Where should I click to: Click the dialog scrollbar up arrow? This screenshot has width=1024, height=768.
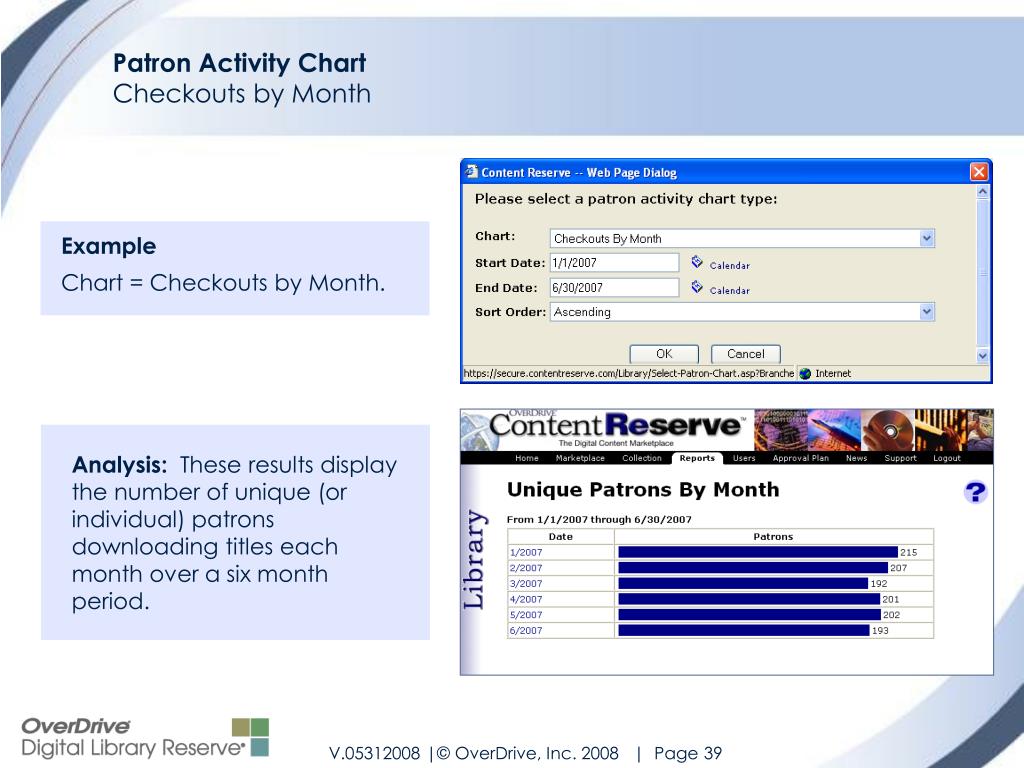coord(982,192)
